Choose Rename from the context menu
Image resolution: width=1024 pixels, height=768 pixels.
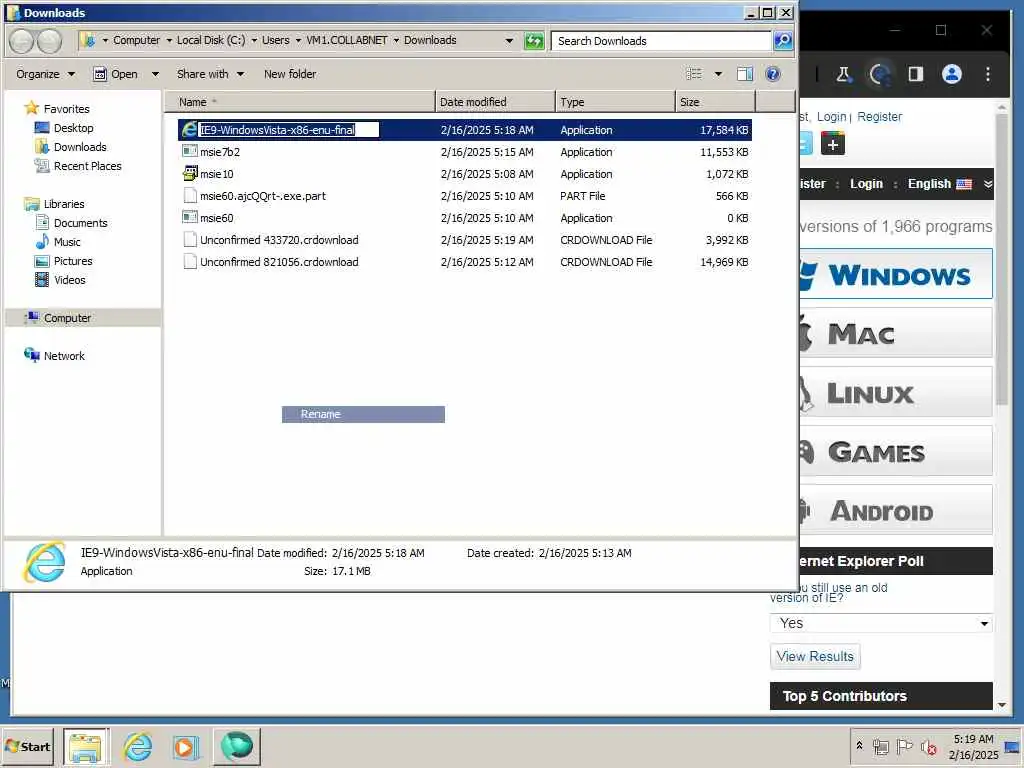point(363,414)
